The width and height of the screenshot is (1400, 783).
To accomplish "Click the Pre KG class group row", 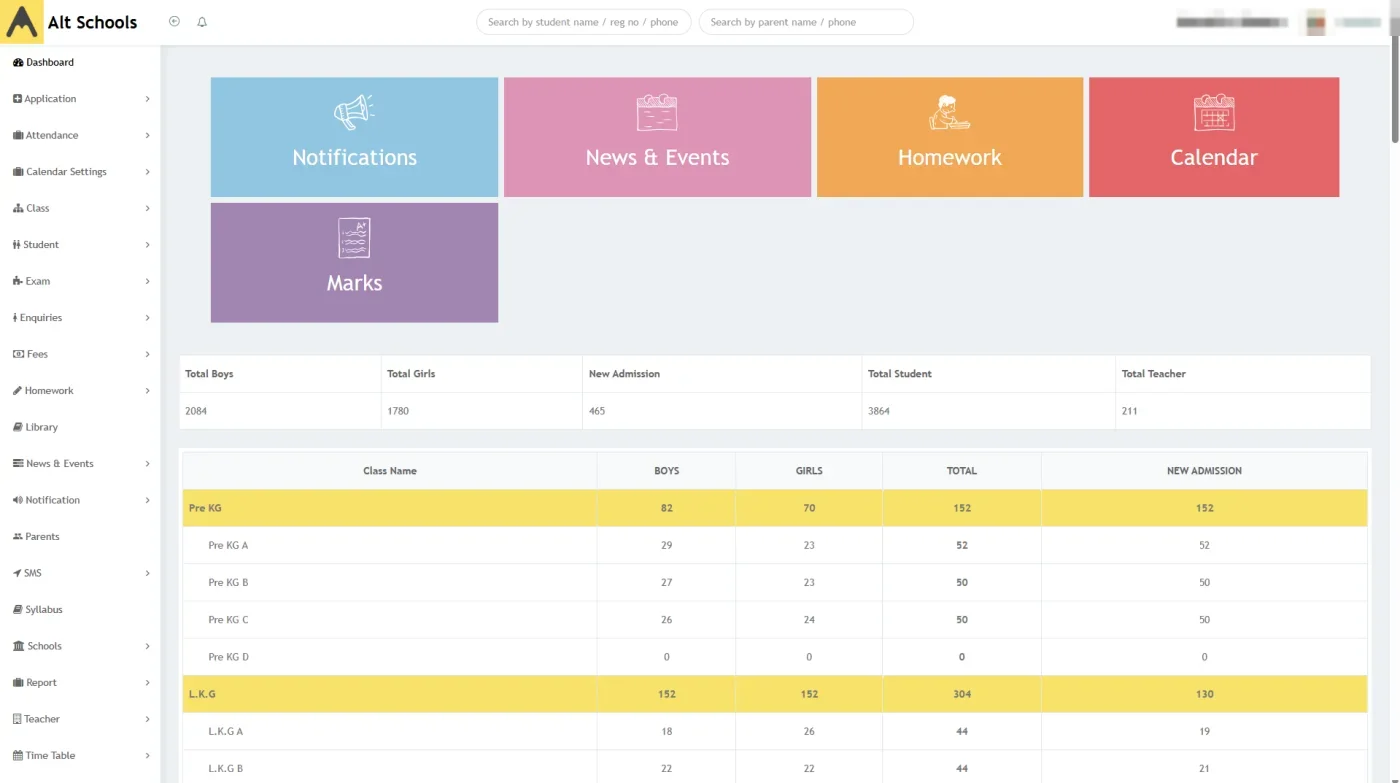I will coord(775,508).
